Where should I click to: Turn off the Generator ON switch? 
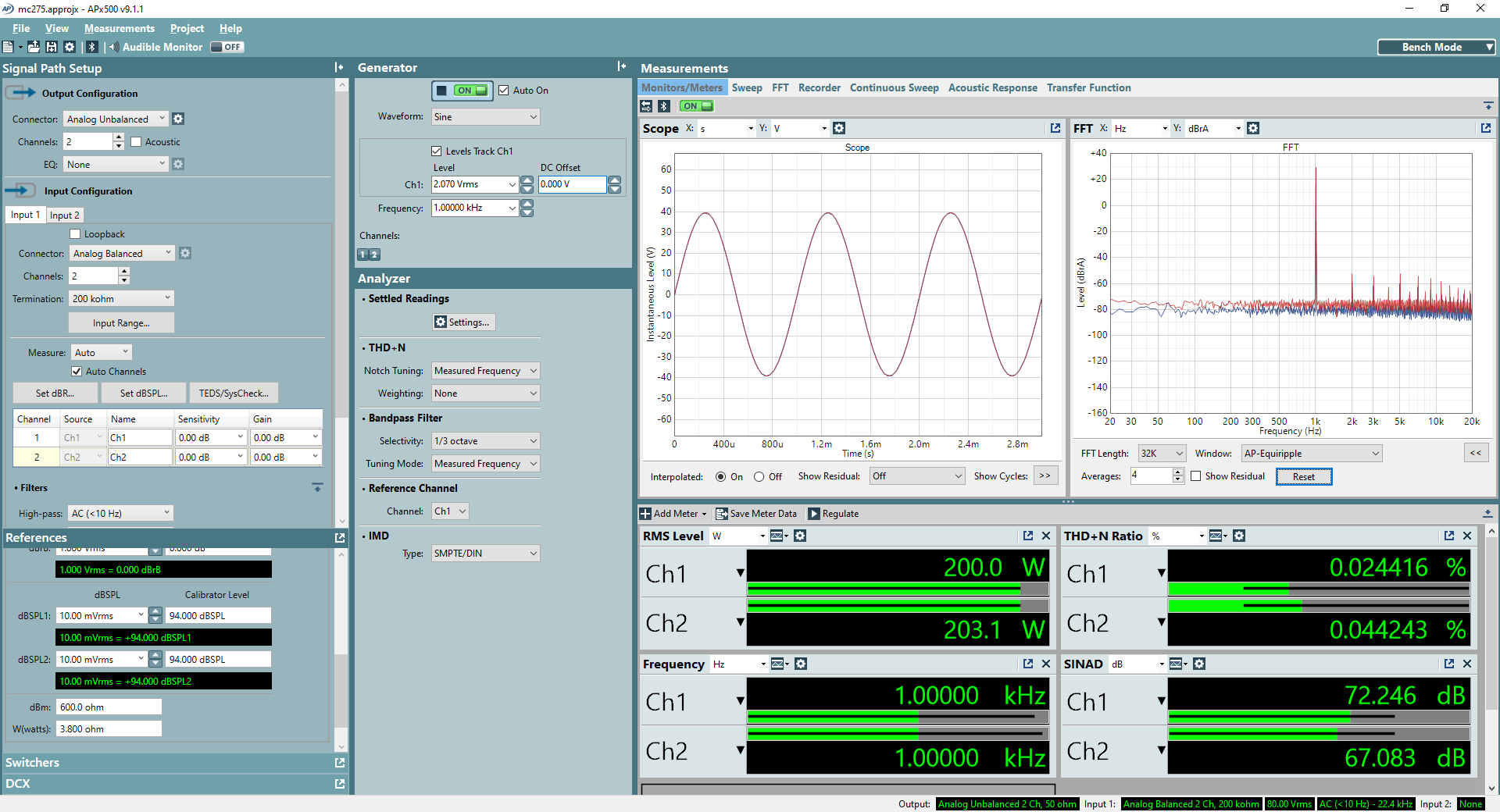click(462, 91)
